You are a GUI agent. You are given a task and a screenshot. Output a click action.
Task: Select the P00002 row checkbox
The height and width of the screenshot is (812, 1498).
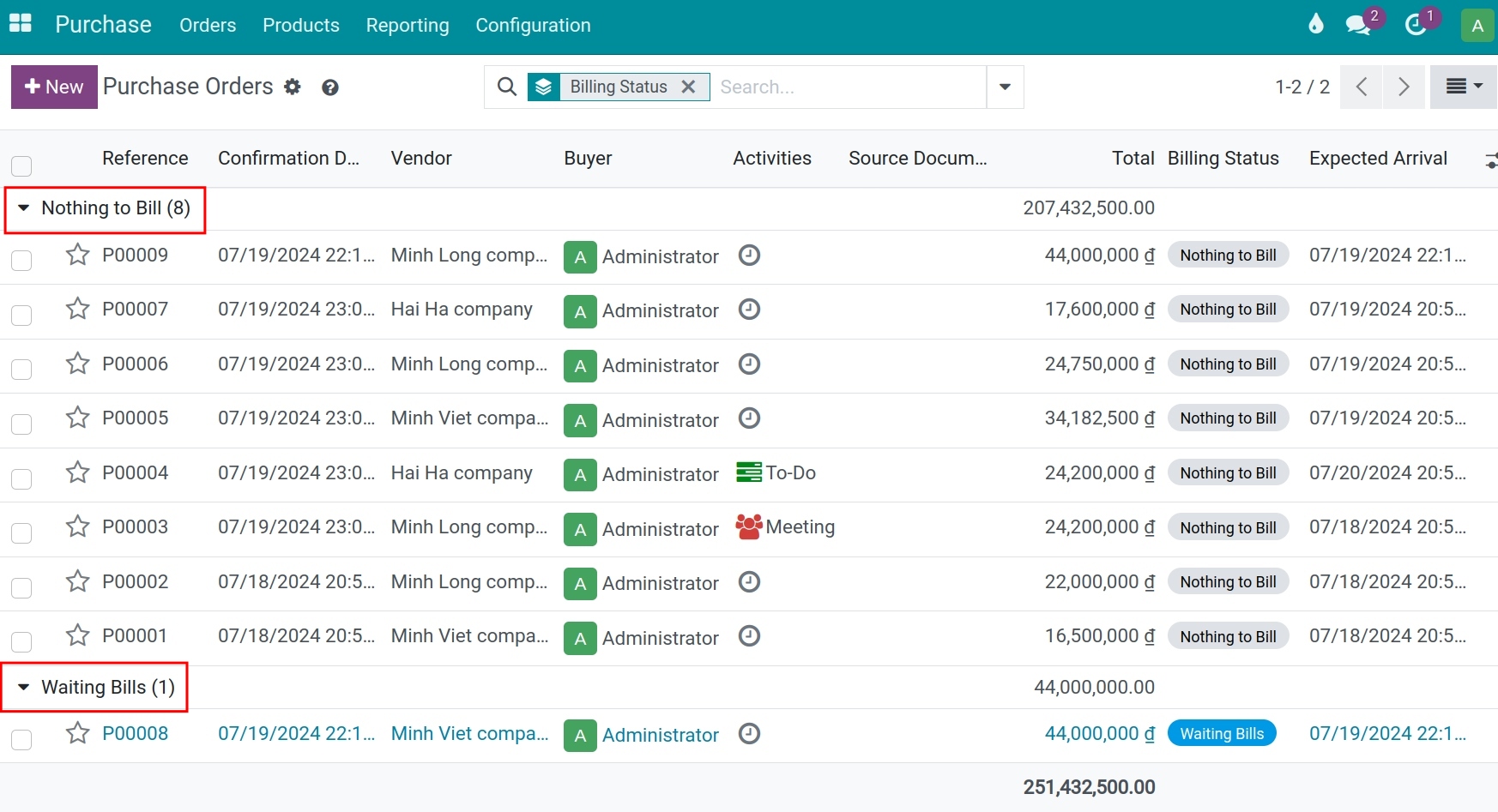21,587
